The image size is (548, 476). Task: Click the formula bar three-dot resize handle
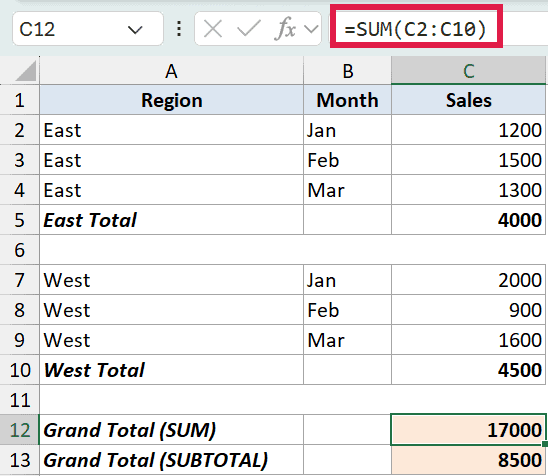(x=179, y=29)
